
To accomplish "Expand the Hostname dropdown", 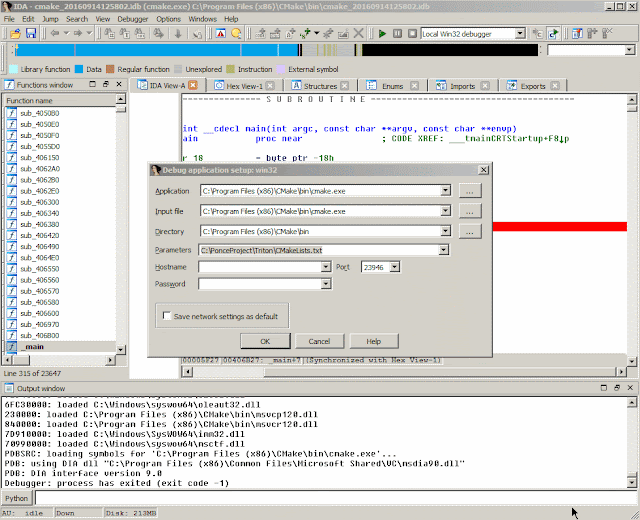I will click(325, 267).
